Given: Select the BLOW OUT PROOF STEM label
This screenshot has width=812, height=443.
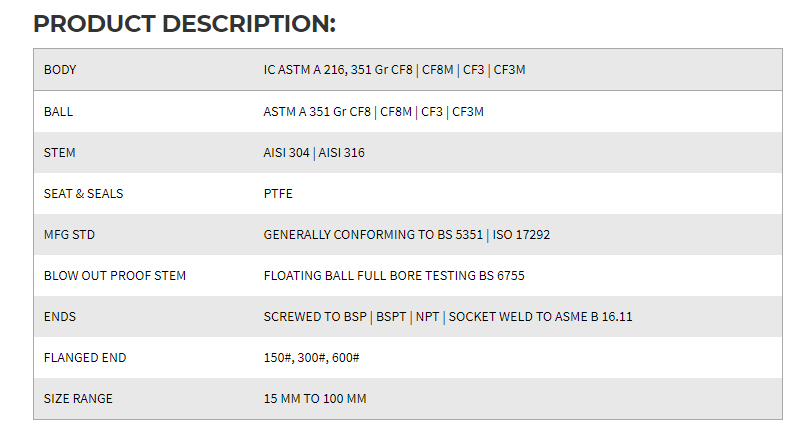Looking at the screenshot, I should point(115,276).
